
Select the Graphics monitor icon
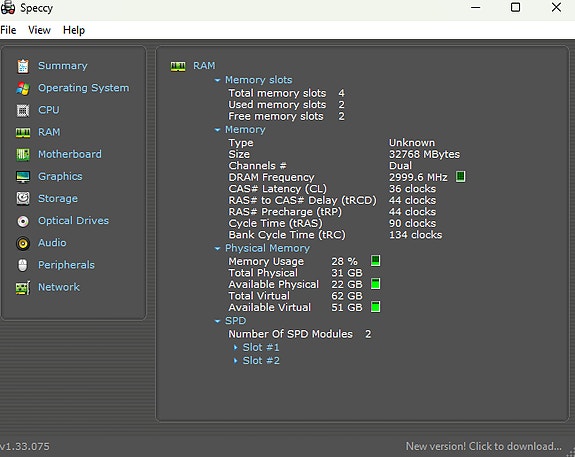click(x=23, y=176)
